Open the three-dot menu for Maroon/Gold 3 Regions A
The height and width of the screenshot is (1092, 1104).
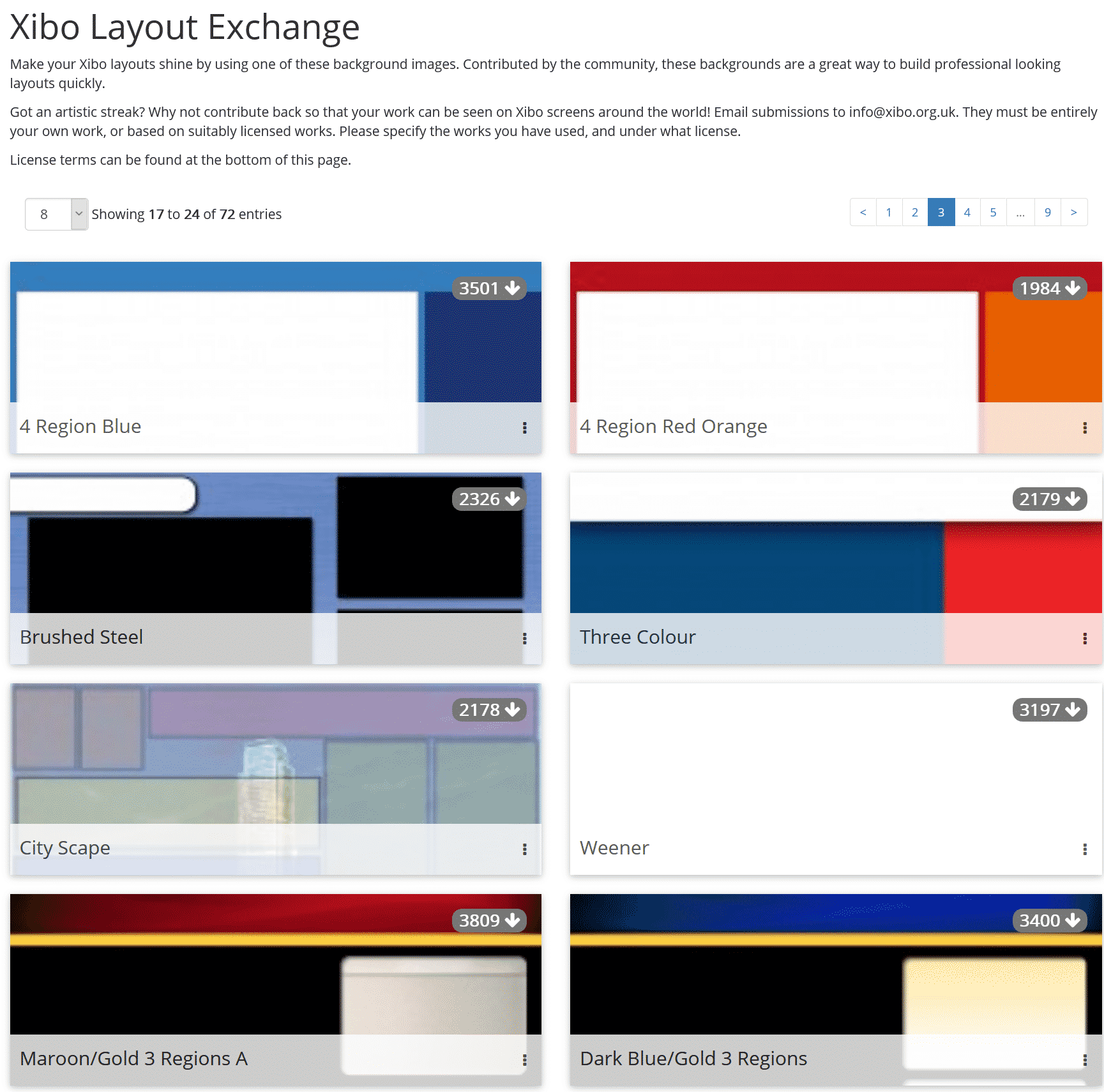(525, 1060)
